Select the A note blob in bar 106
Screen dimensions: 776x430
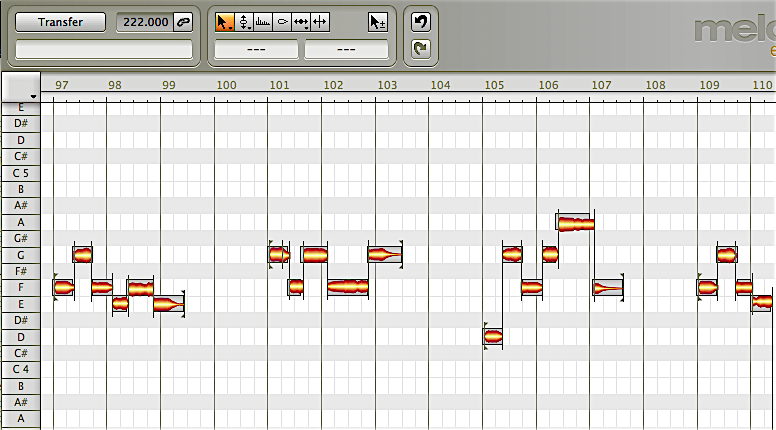click(575, 224)
